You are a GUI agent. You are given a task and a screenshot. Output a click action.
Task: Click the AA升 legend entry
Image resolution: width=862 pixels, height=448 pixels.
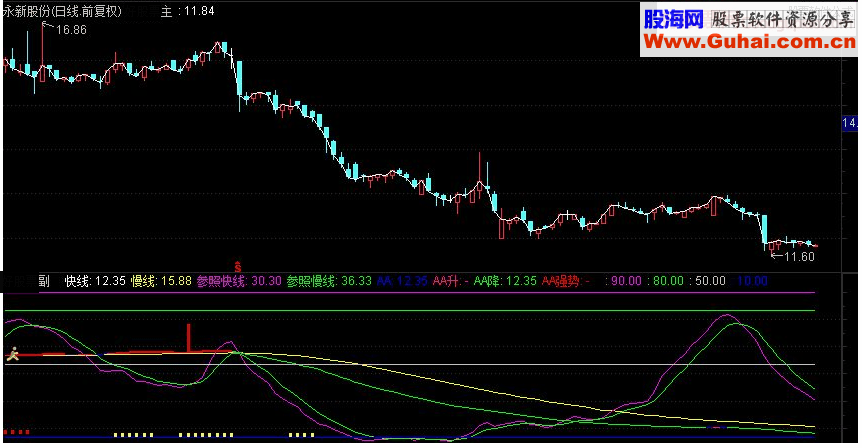(x=451, y=281)
